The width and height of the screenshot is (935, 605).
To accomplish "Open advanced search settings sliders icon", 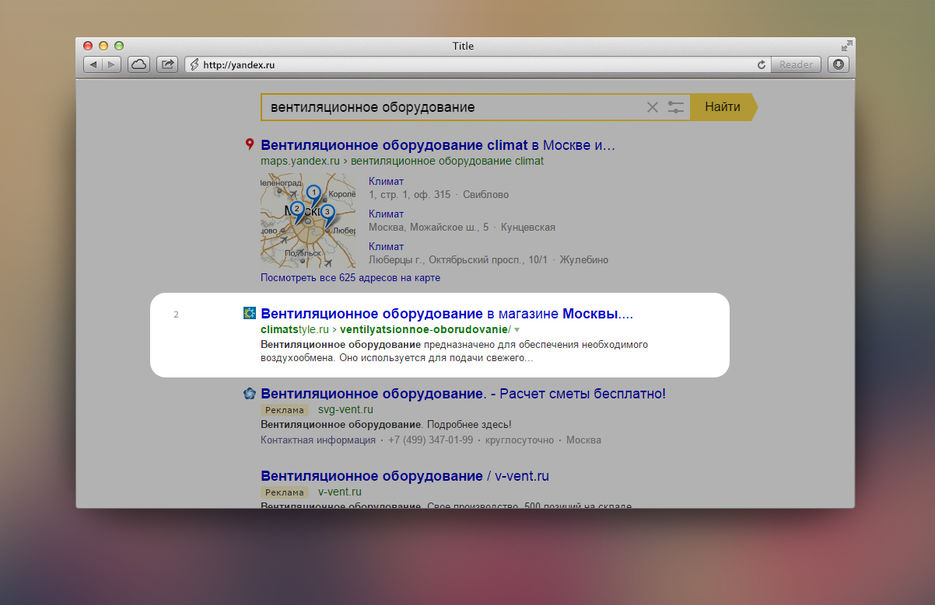I will pyautogui.click(x=676, y=107).
